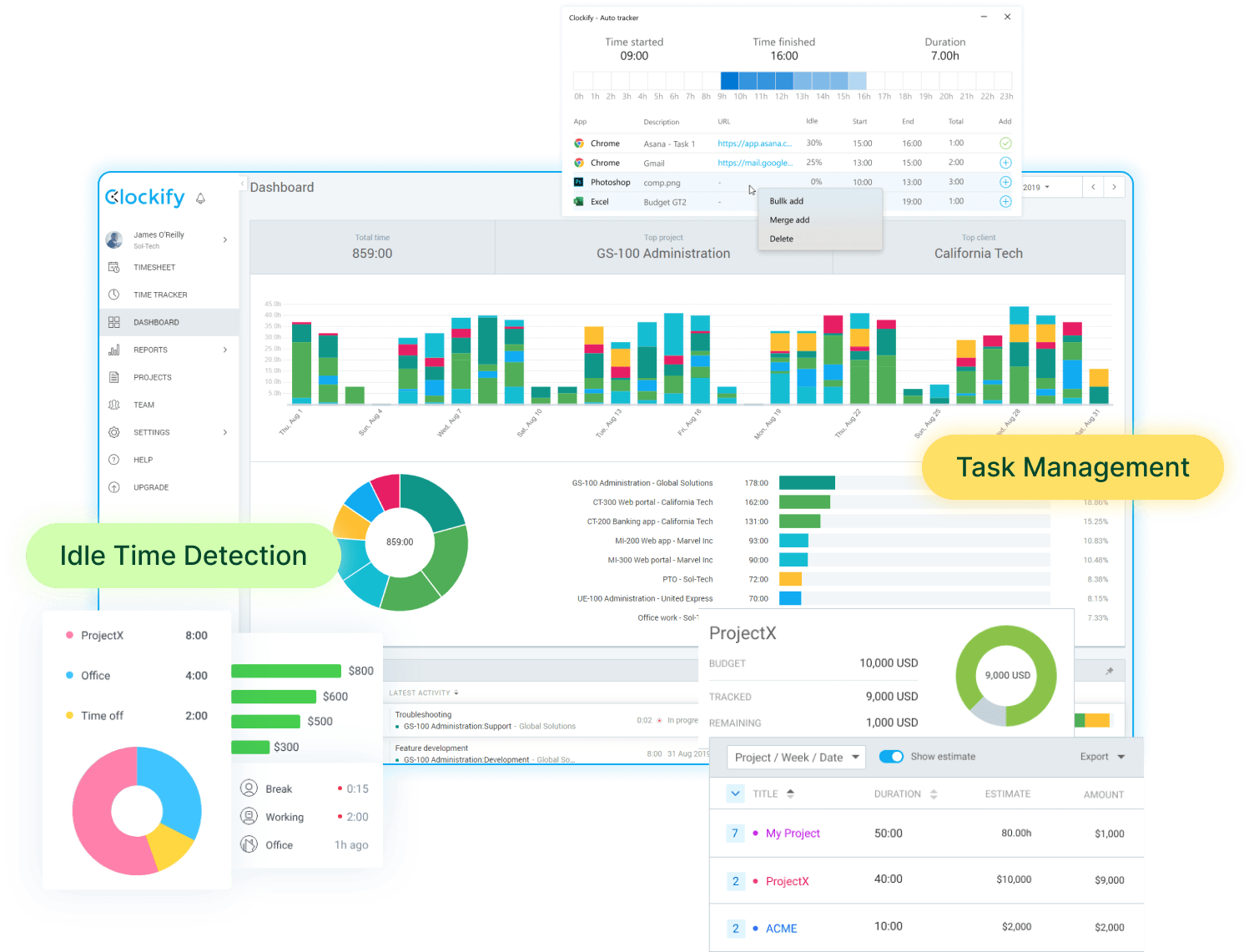
Task: Open the Team menu item label
Action: 144,405
